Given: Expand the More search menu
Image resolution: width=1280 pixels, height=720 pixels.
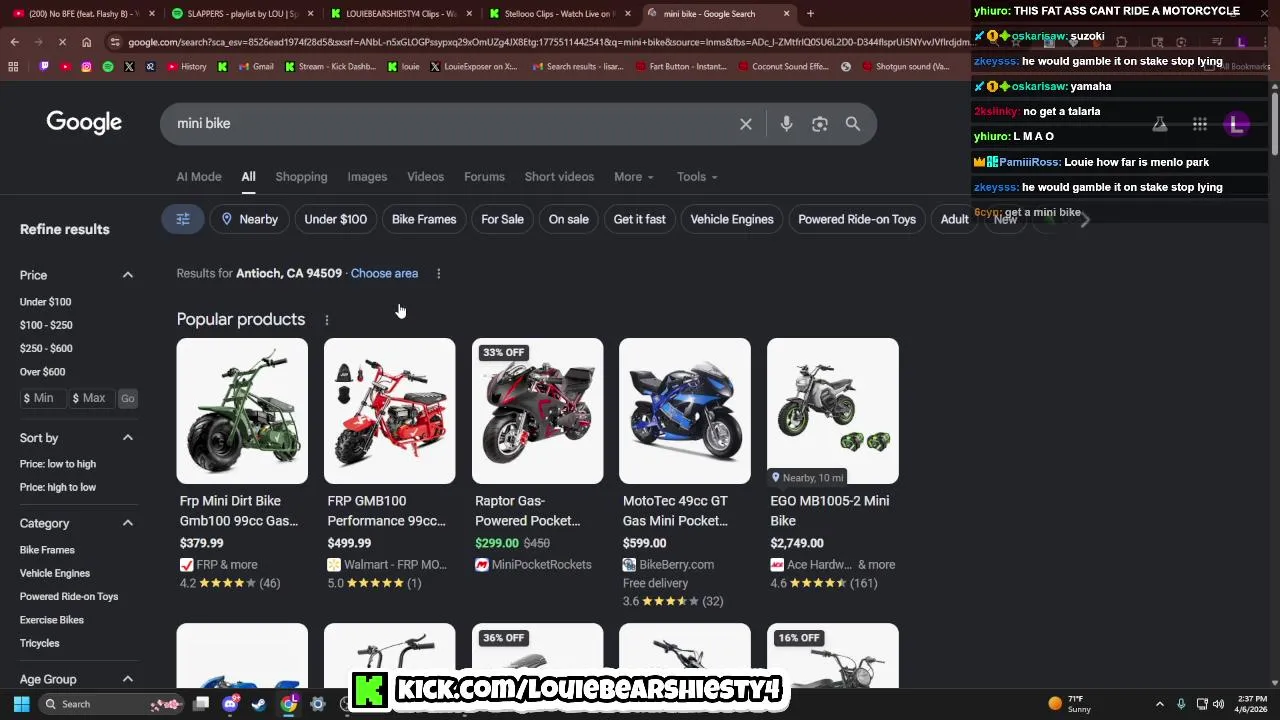Looking at the screenshot, I should pyautogui.click(x=634, y=177).
